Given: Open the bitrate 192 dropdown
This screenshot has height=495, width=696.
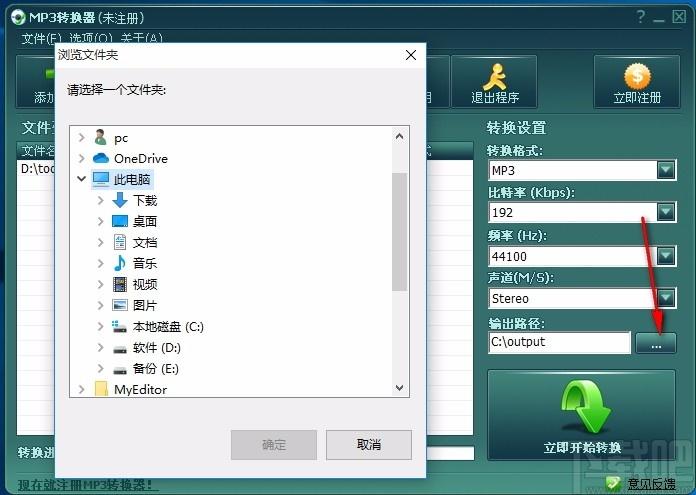Looking at the screenshot, I should (666, 212).
